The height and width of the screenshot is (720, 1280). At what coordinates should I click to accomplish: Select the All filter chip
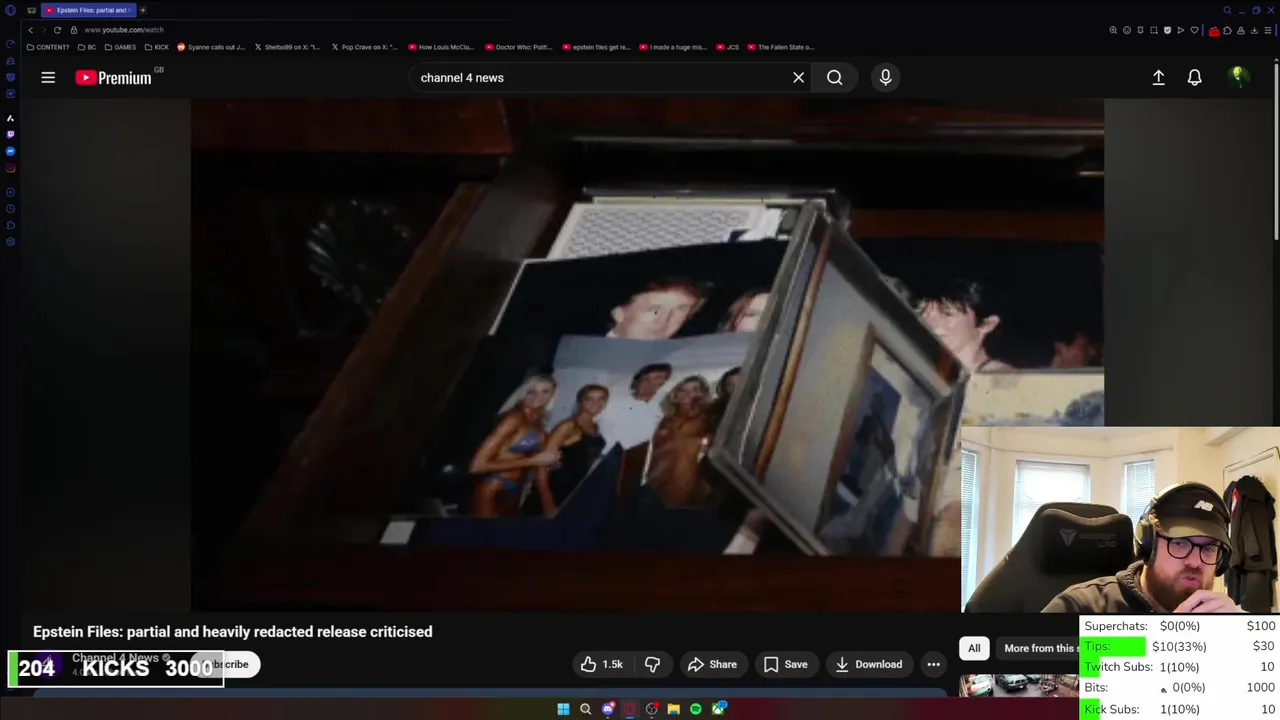click(974, 648)
